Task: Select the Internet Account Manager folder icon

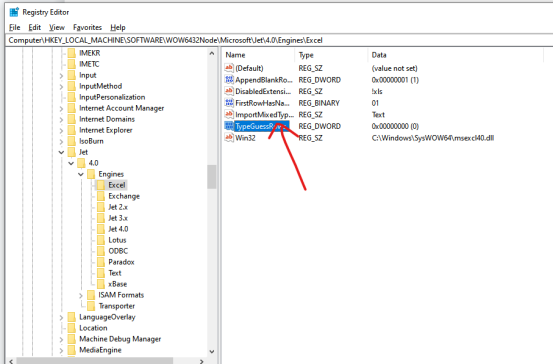Action: [72, 108]
